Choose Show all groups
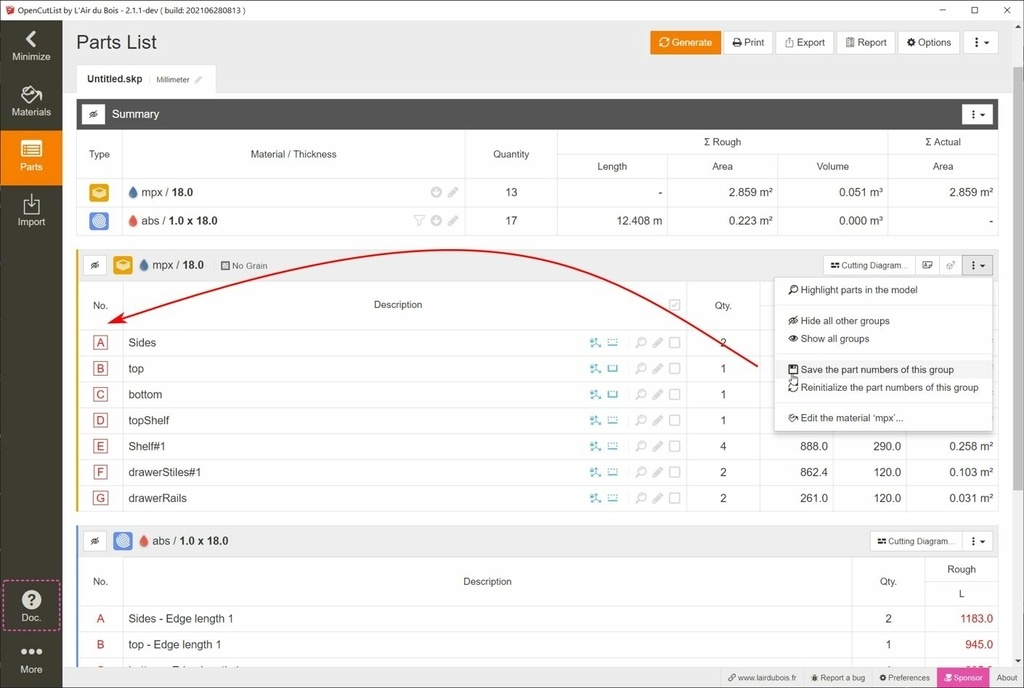Screen dimensions: 1024x688 point(883,339)
